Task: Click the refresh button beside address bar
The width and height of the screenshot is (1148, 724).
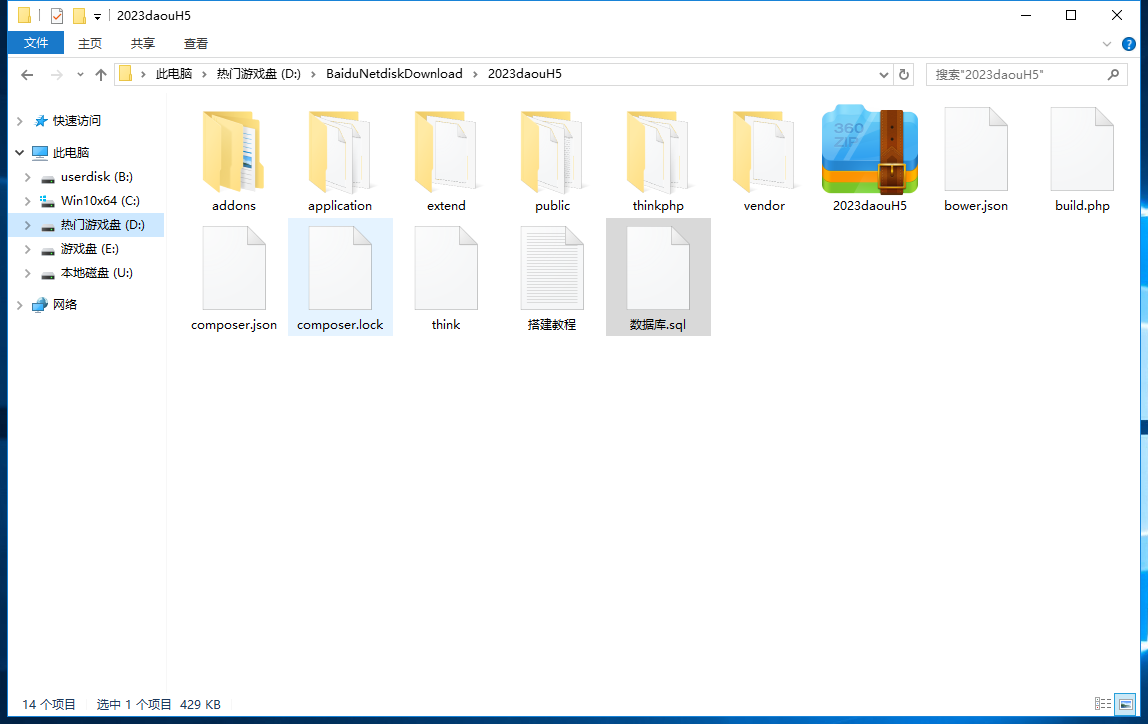Action: point(904,74)
